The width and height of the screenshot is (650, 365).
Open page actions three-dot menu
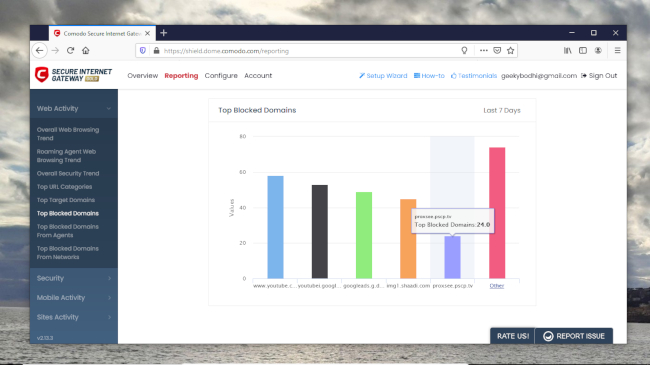pos(483,51)
